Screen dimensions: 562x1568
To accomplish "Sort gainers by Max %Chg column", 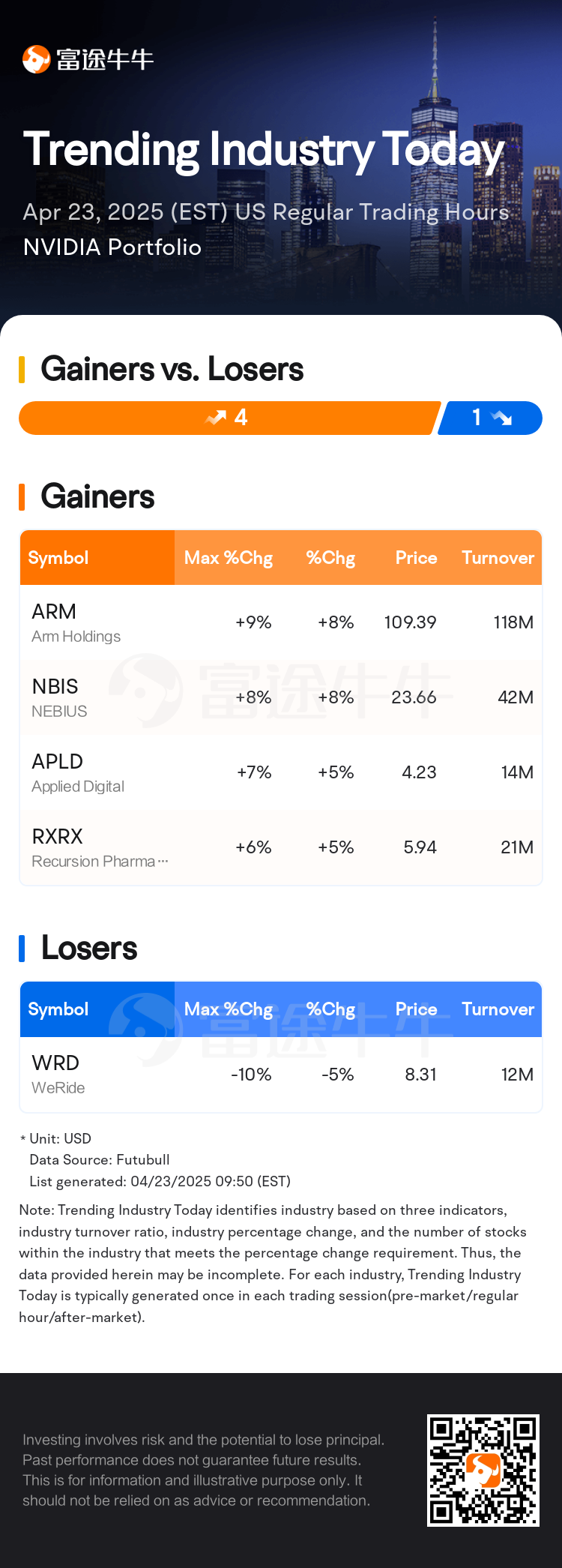I will tap(229, 558).
